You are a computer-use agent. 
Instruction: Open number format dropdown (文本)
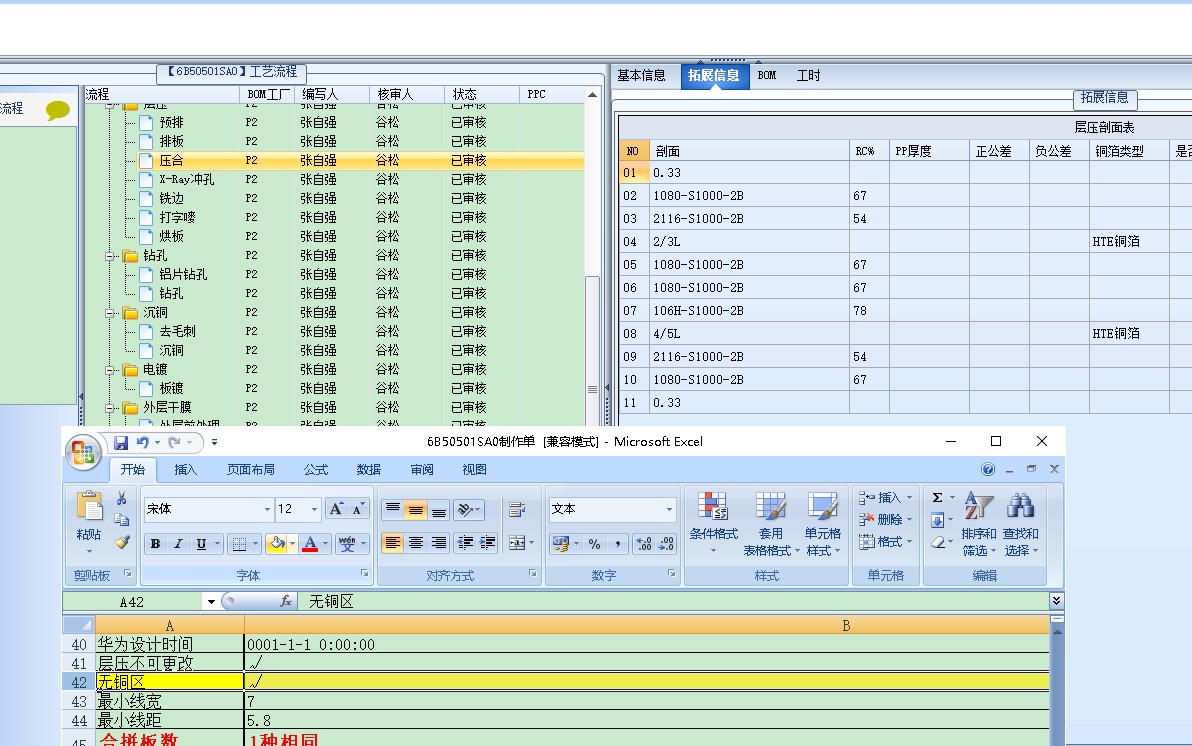(669, 510)
